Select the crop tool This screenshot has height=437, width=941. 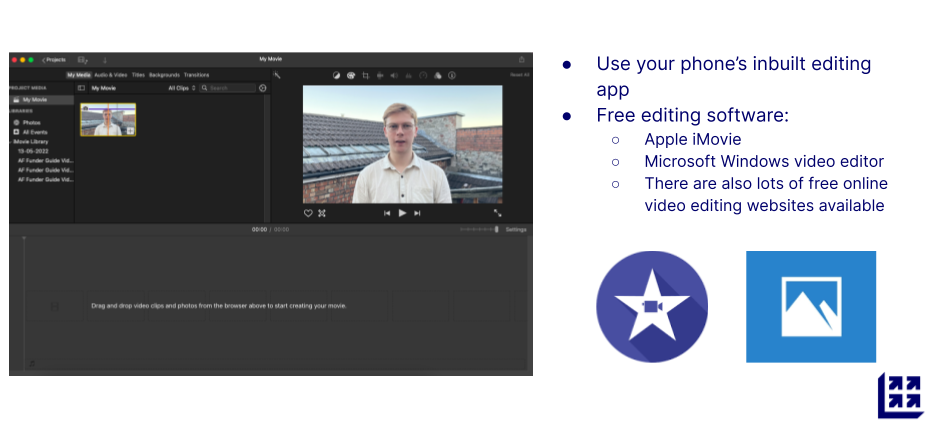(365, 76)
